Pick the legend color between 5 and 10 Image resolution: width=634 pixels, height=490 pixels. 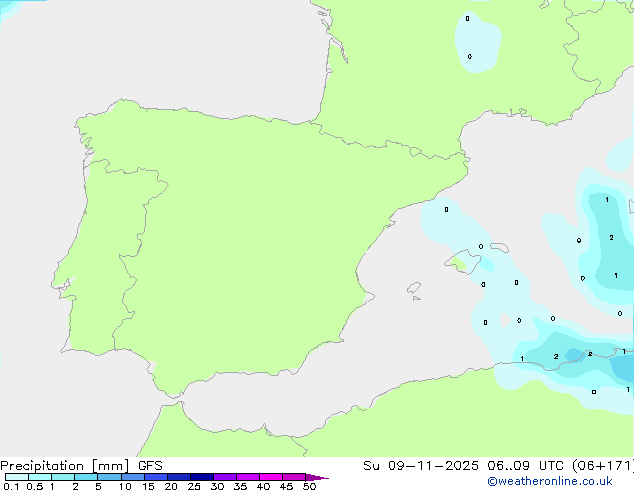click(110, 477)
